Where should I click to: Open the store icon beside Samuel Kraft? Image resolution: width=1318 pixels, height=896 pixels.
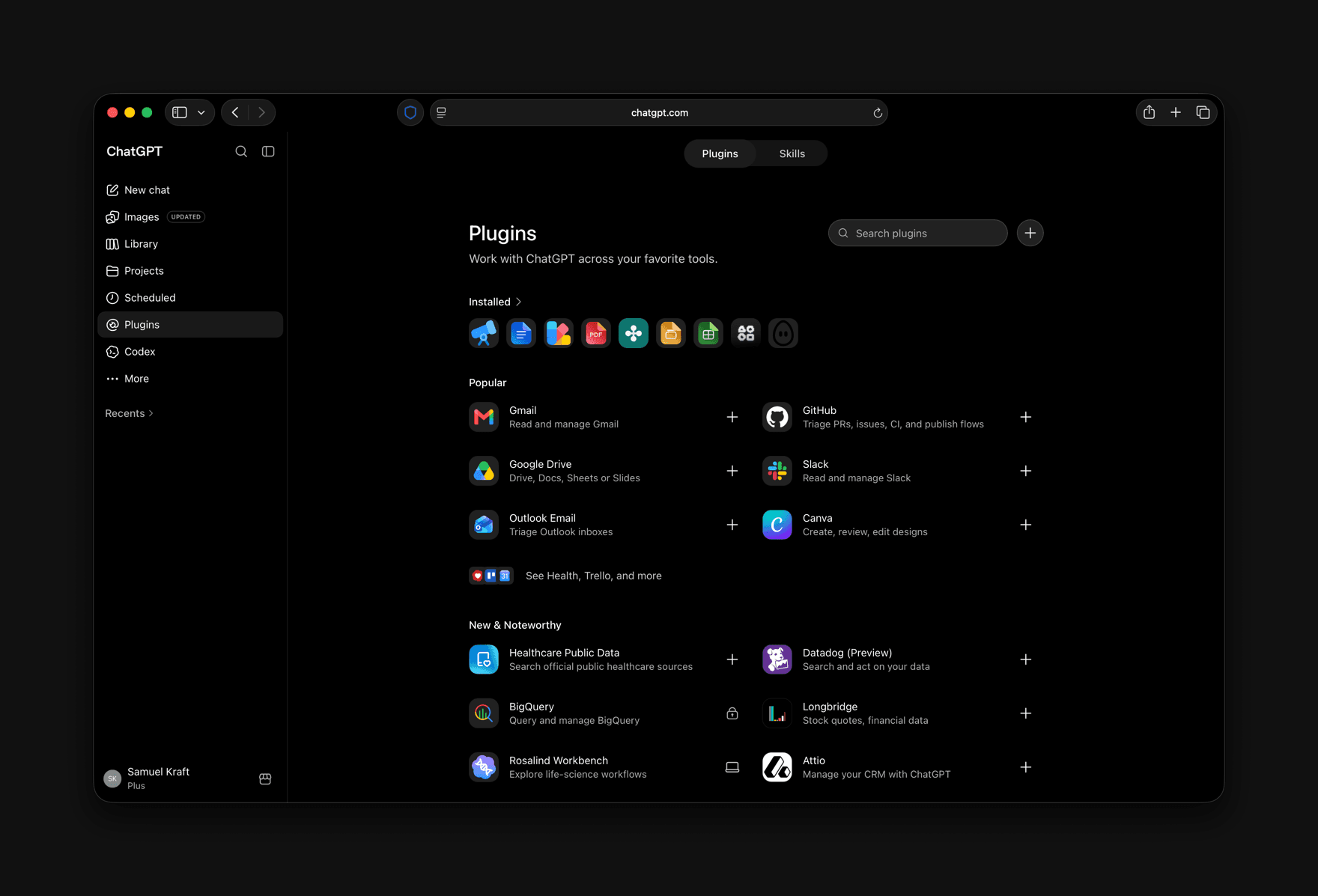click(265, 778)
